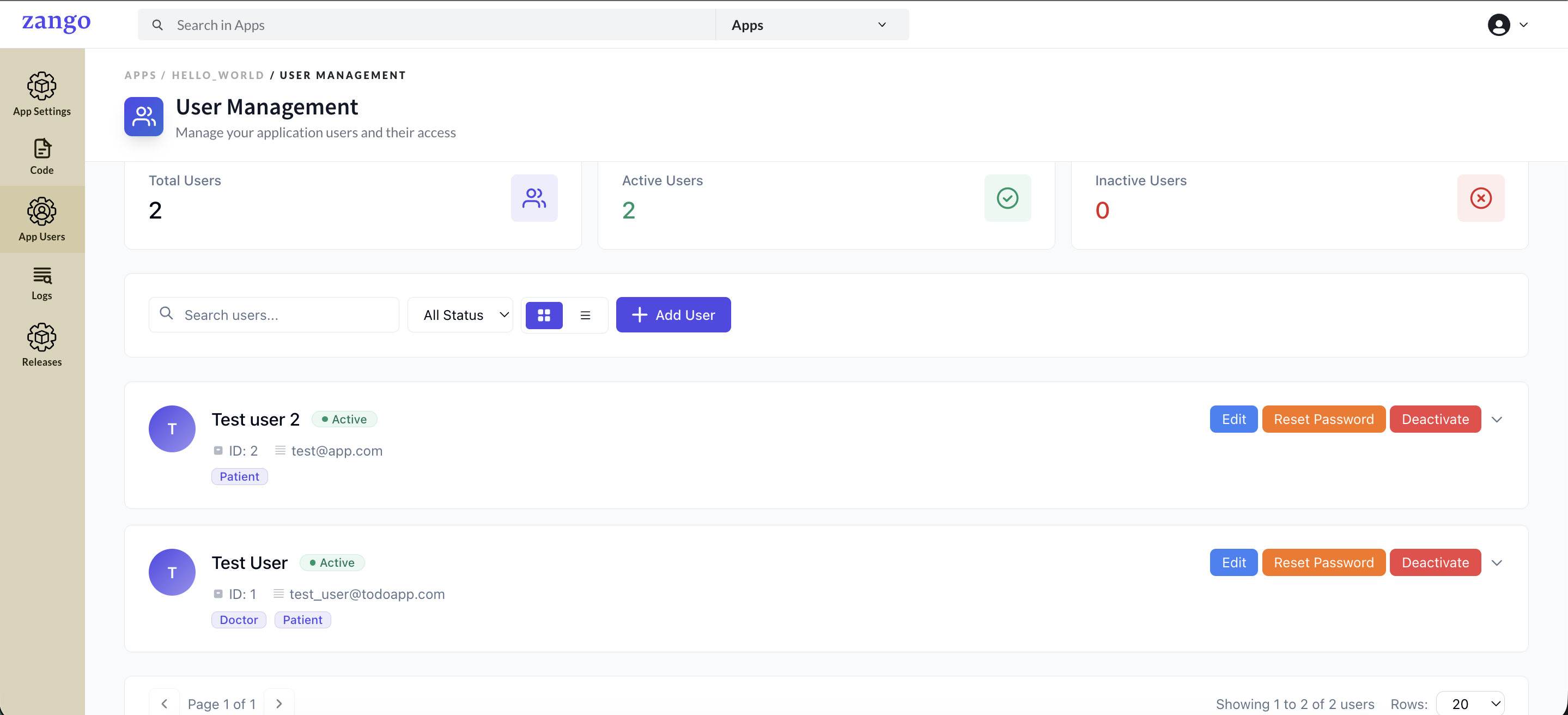Open the Apps scope dropdown
This screenshot has height=715, width=1568.
812,25
